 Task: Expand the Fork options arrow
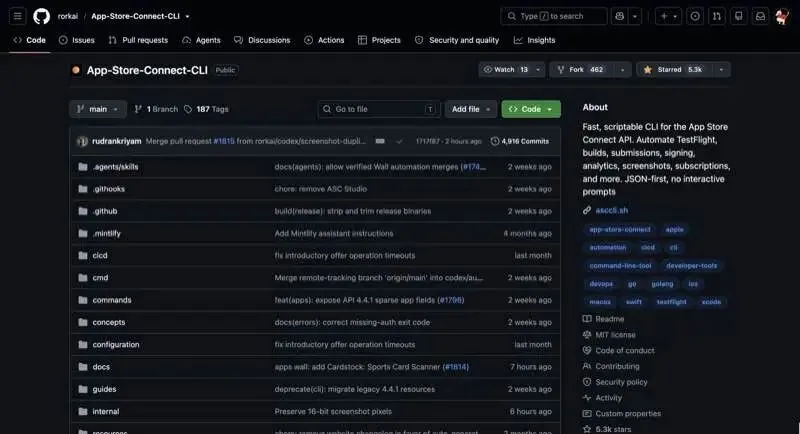[622, 69]
